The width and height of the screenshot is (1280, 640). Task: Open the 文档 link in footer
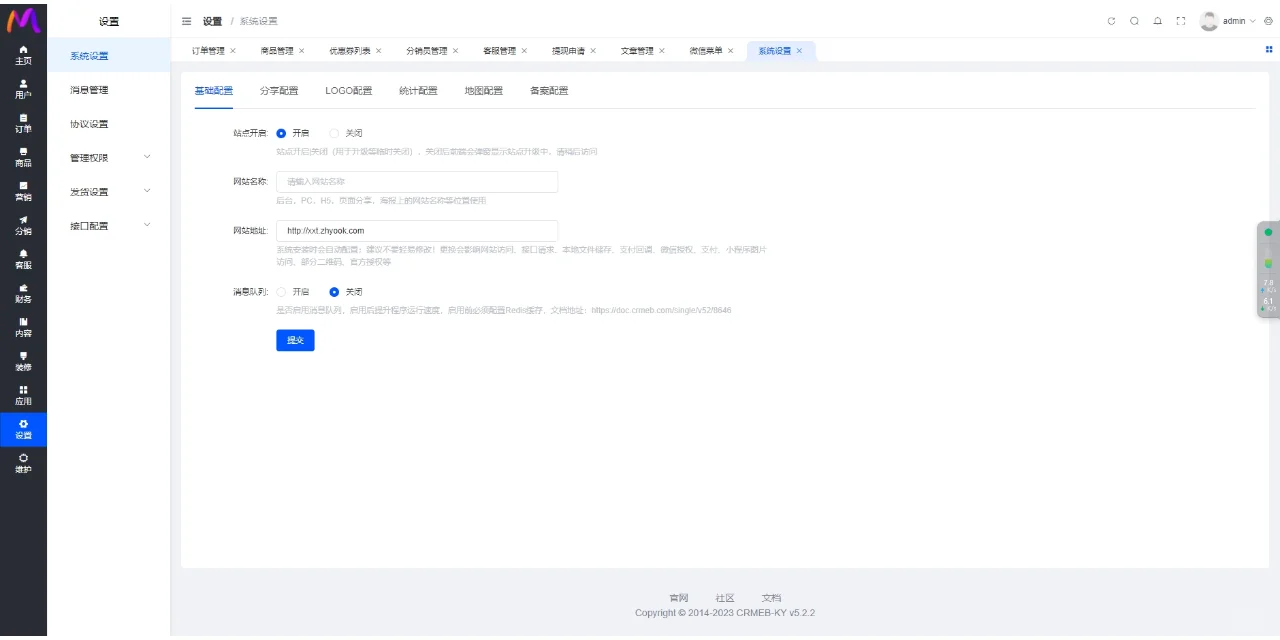771,598
